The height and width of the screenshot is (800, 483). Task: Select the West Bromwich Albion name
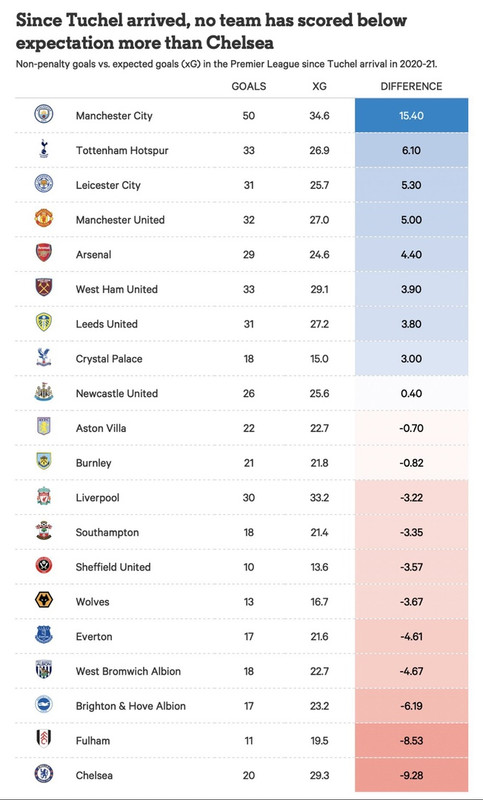[128, 671]
